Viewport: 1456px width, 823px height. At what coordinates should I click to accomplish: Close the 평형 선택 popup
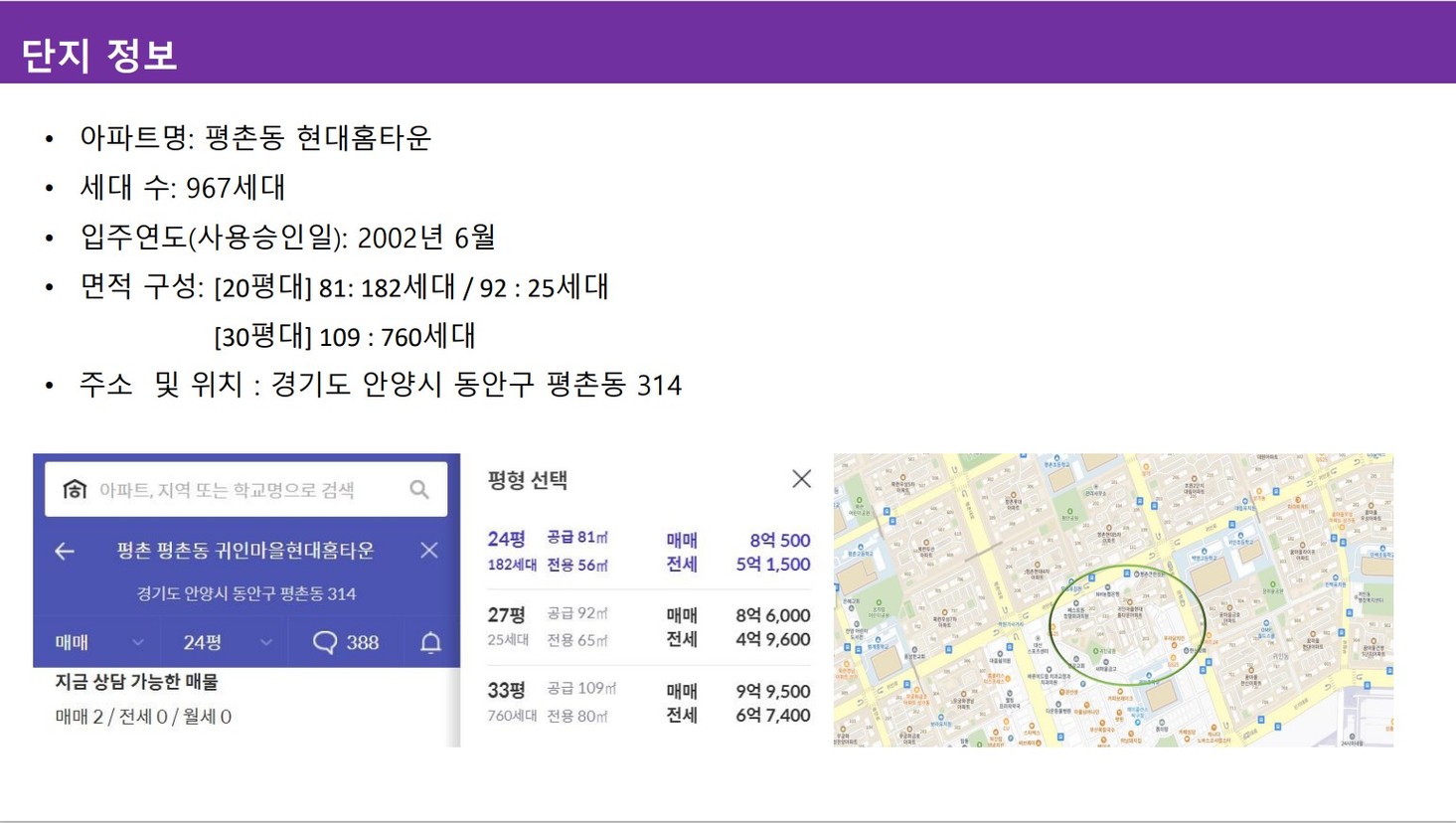[x=801, y=479]
